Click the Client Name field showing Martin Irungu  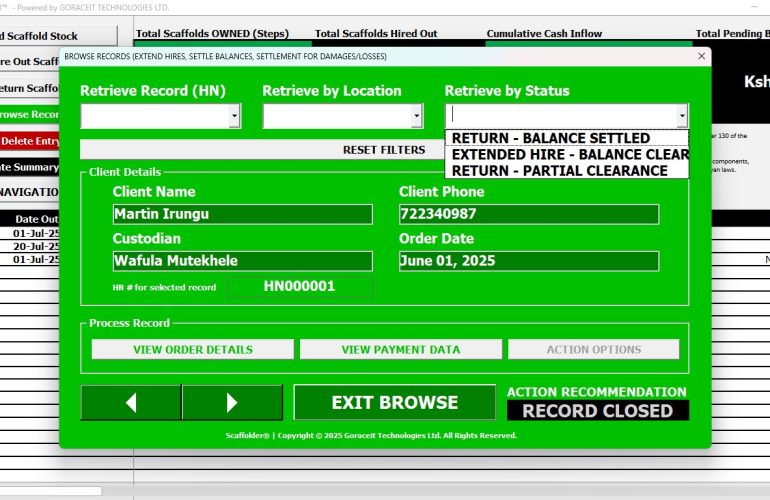(x=242, y=214)
